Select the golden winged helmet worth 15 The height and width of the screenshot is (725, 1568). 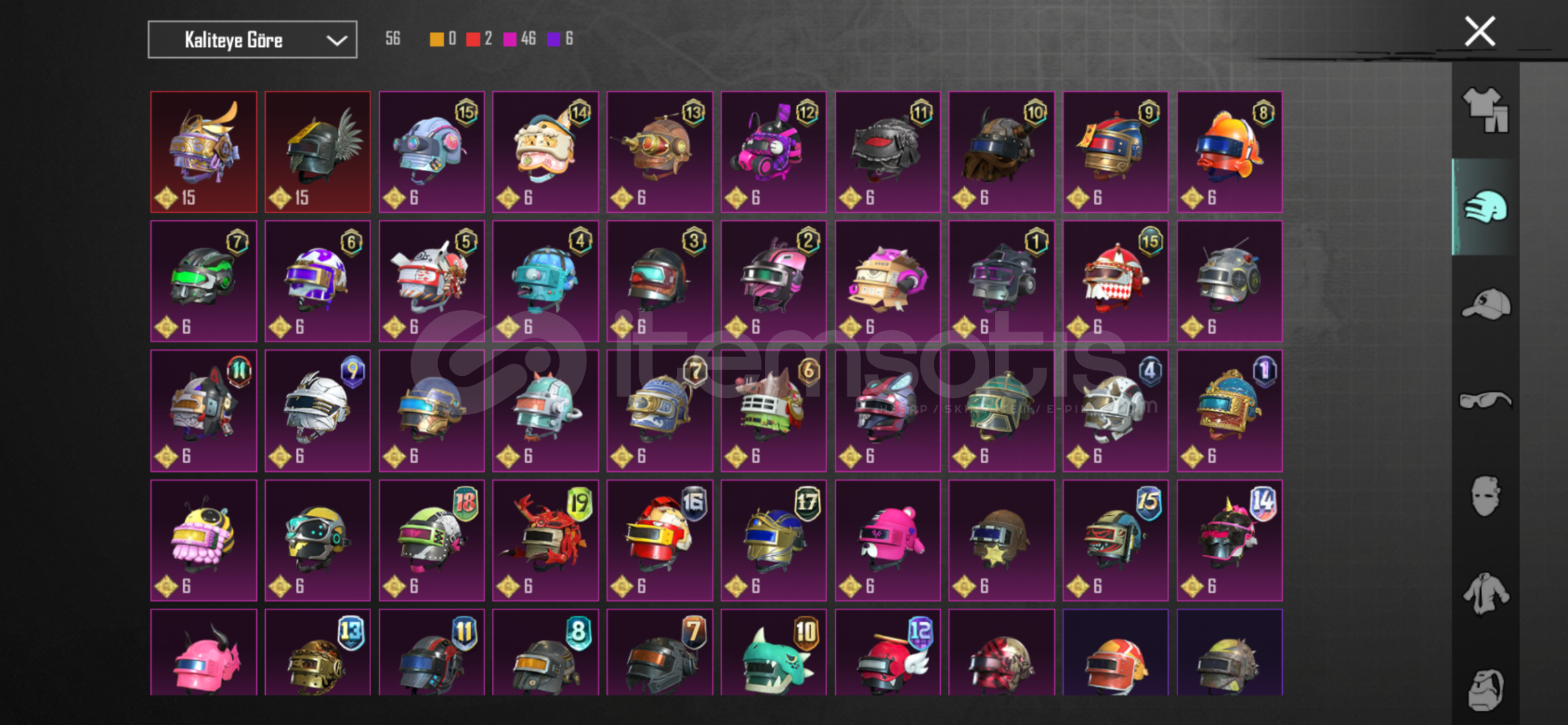pyautogui.click(x=204, y=152)
